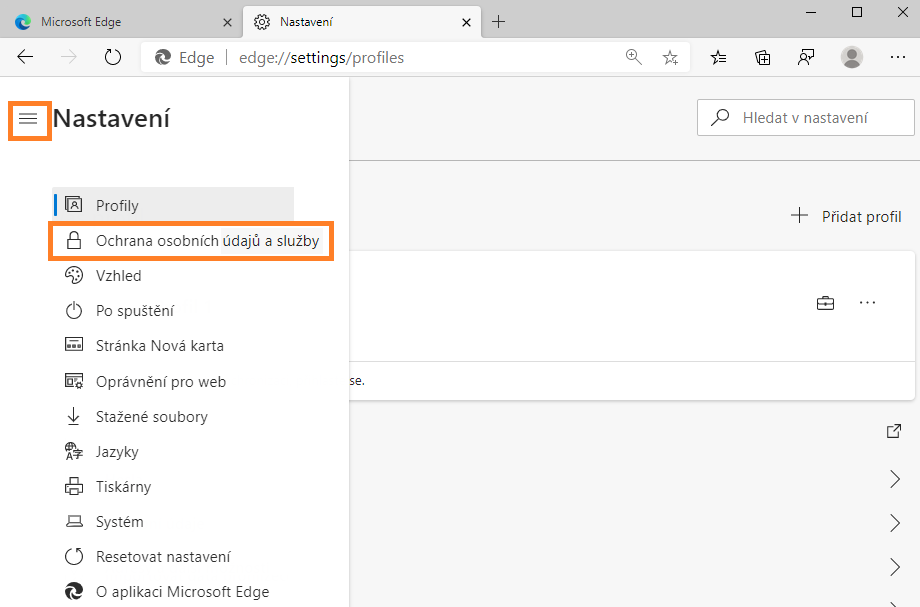Click Přidat profil button

pos(846,216)
